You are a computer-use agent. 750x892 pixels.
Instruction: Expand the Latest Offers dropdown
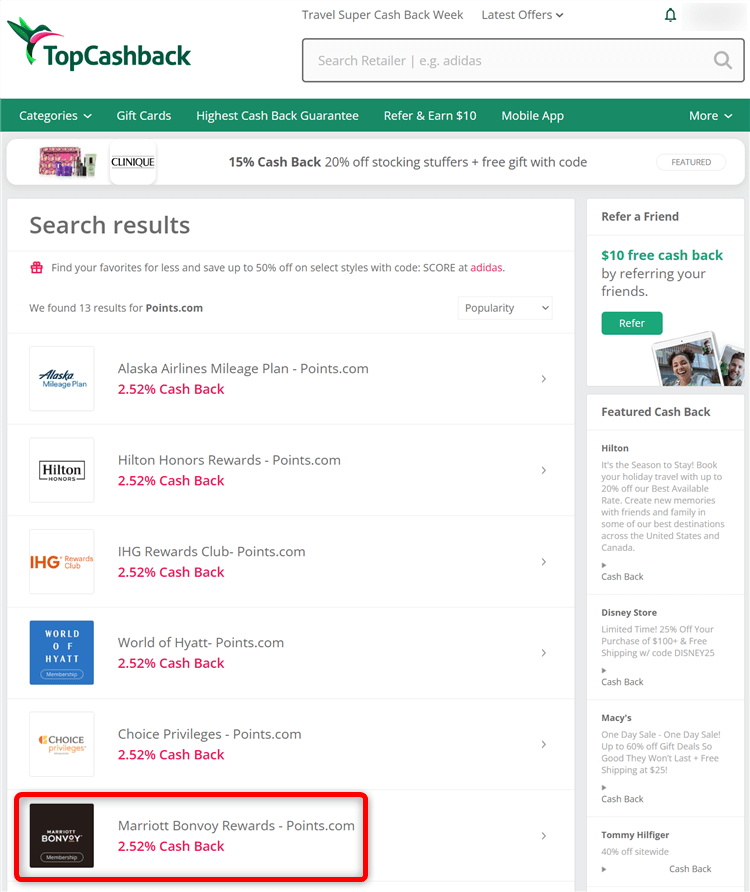[522, 15]
